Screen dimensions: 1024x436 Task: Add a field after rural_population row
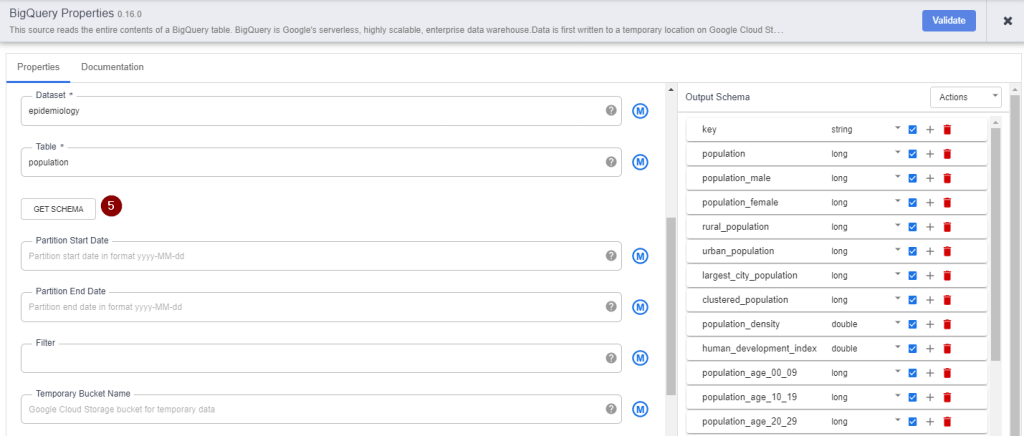click(929, 227)
